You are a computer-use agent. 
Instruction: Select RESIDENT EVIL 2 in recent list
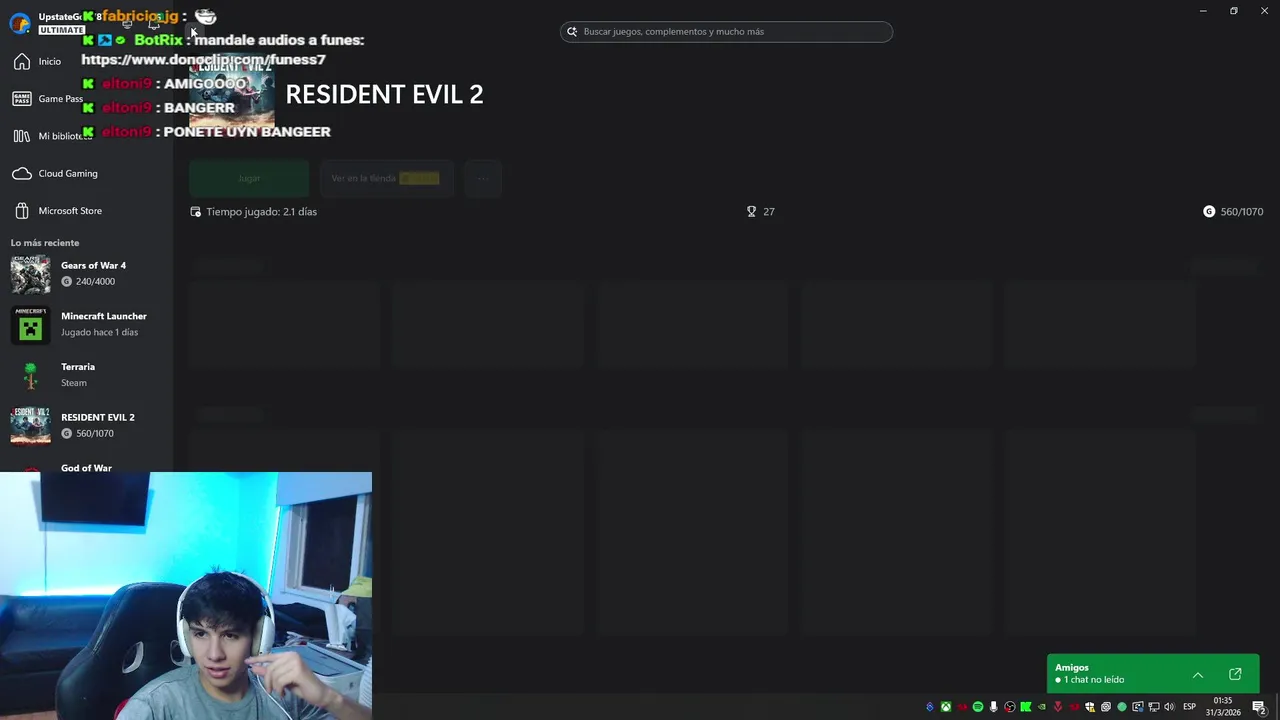86,425
